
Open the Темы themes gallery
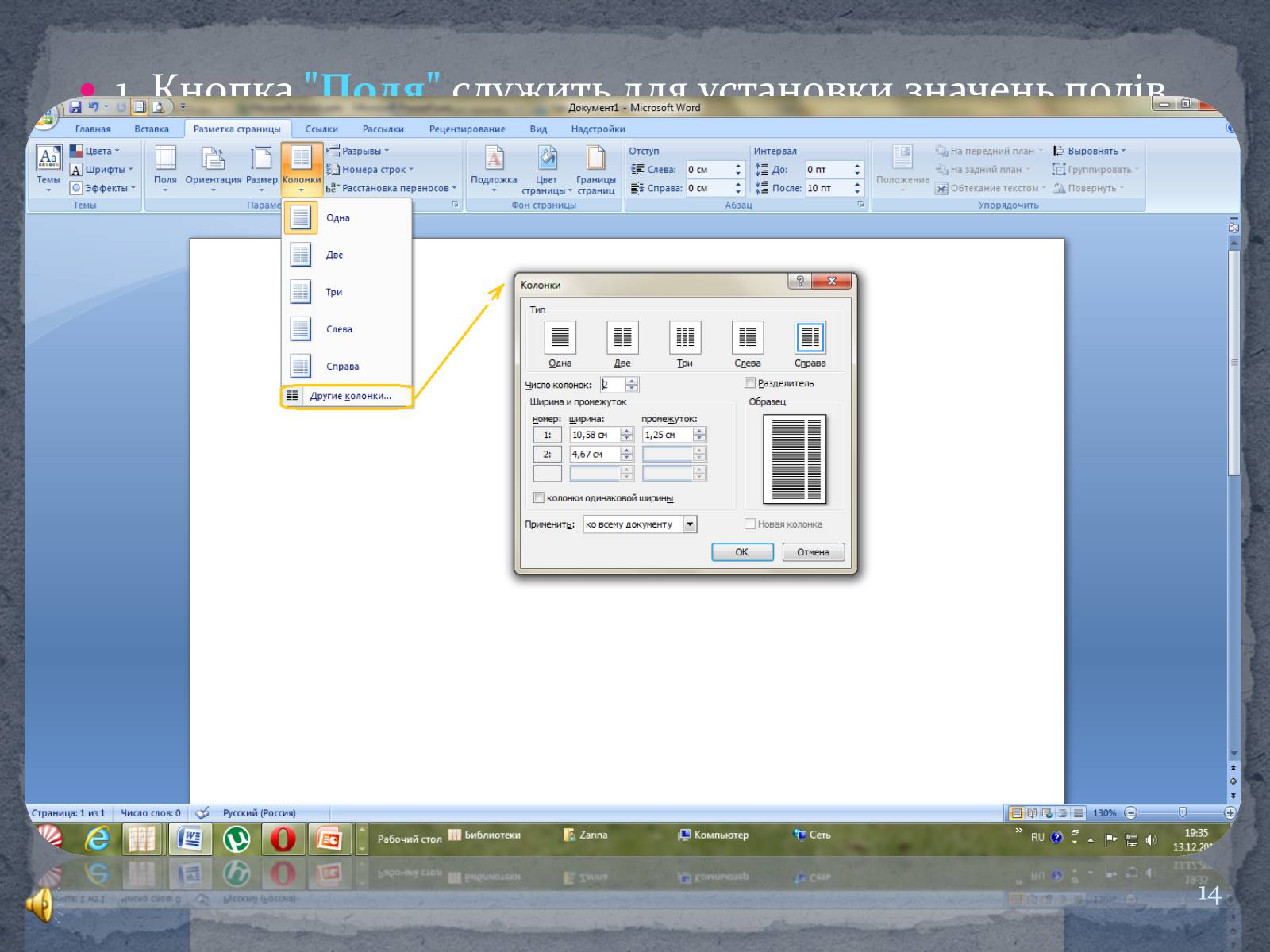48,169
